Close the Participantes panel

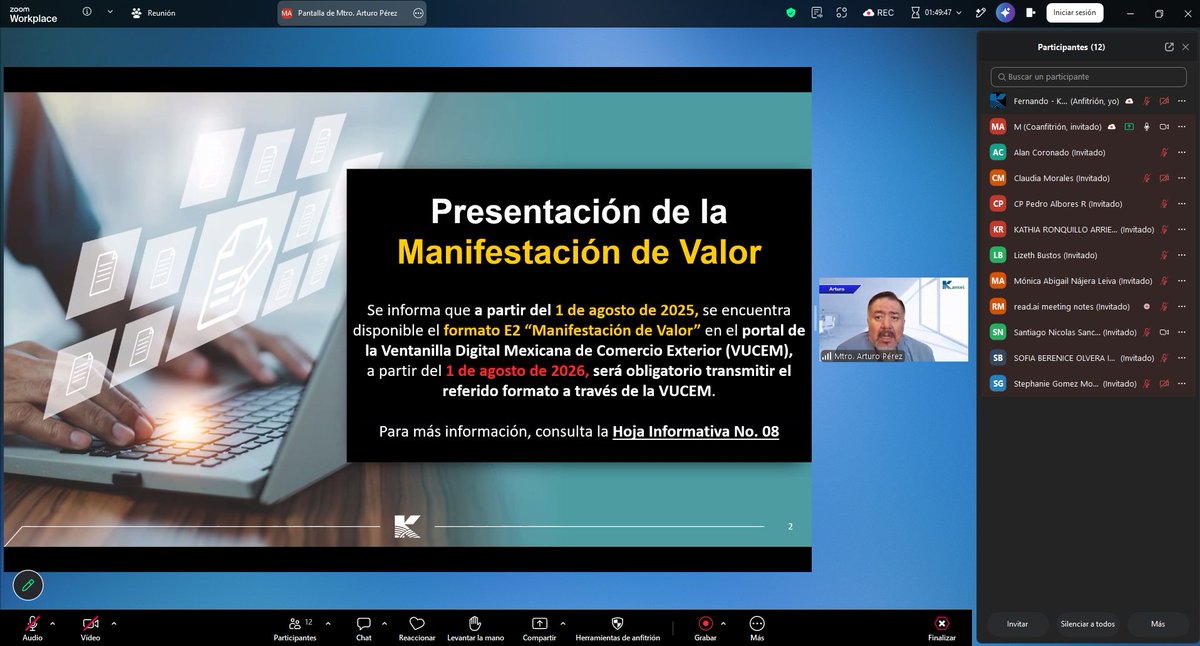[x=1186, y=47]
